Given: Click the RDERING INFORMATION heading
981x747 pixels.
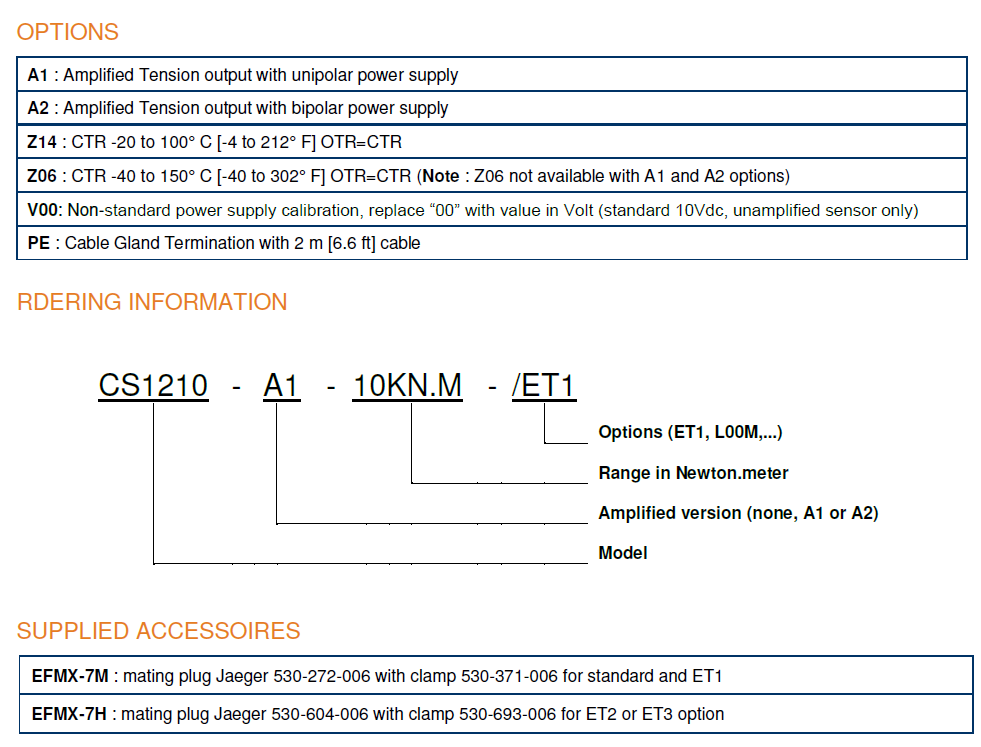Looking at the screenshot, I should point(152,302).
